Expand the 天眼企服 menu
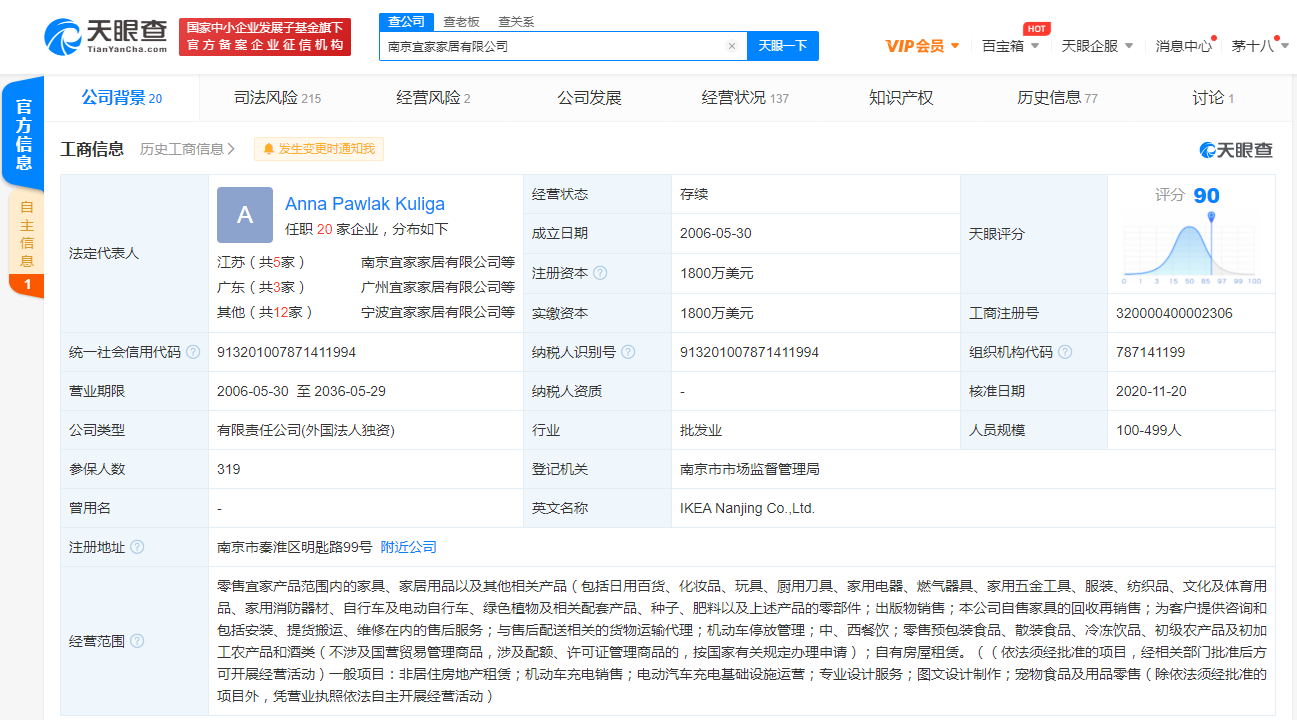Viewport: 1297px width, 720px height. click(1097, 46)
